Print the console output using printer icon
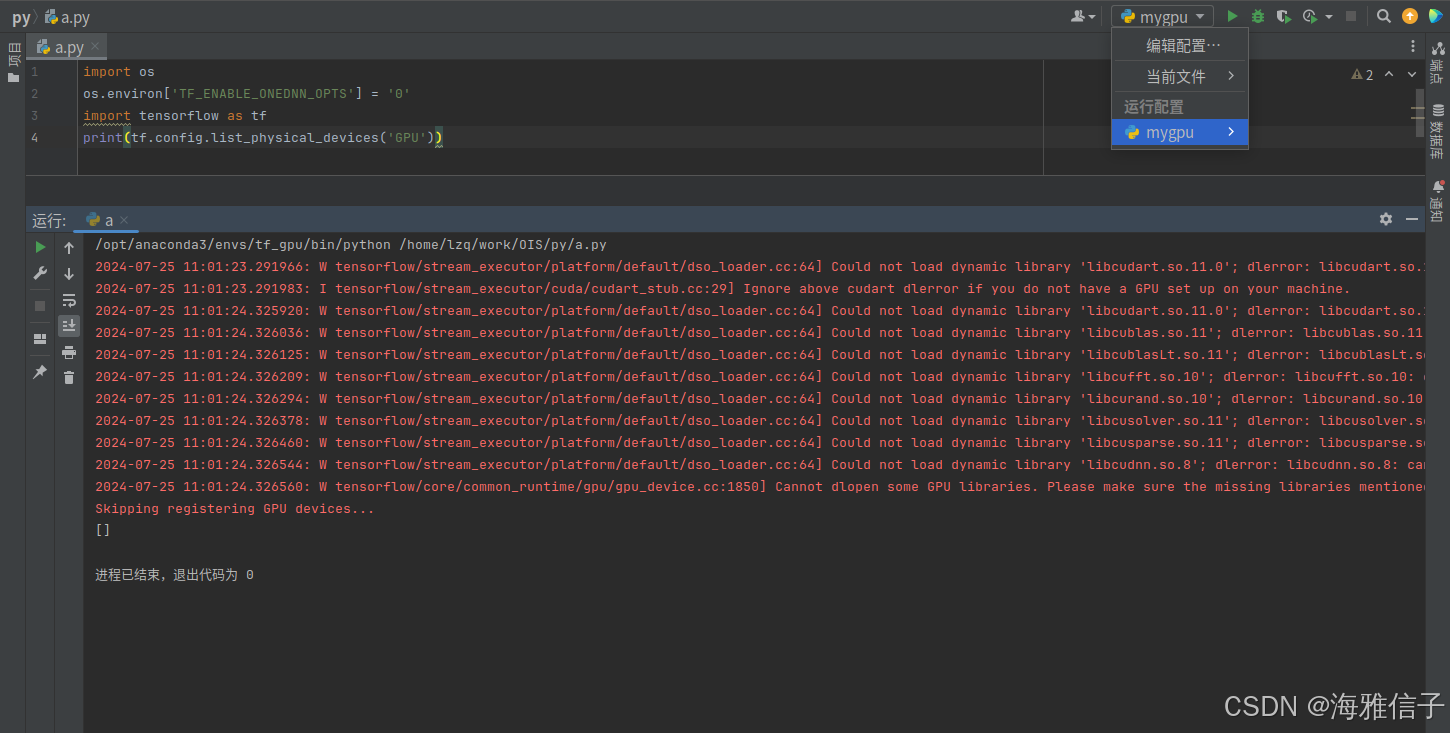Image resolution: width=1450 pixels, height=733 pixels. [69, 352]
